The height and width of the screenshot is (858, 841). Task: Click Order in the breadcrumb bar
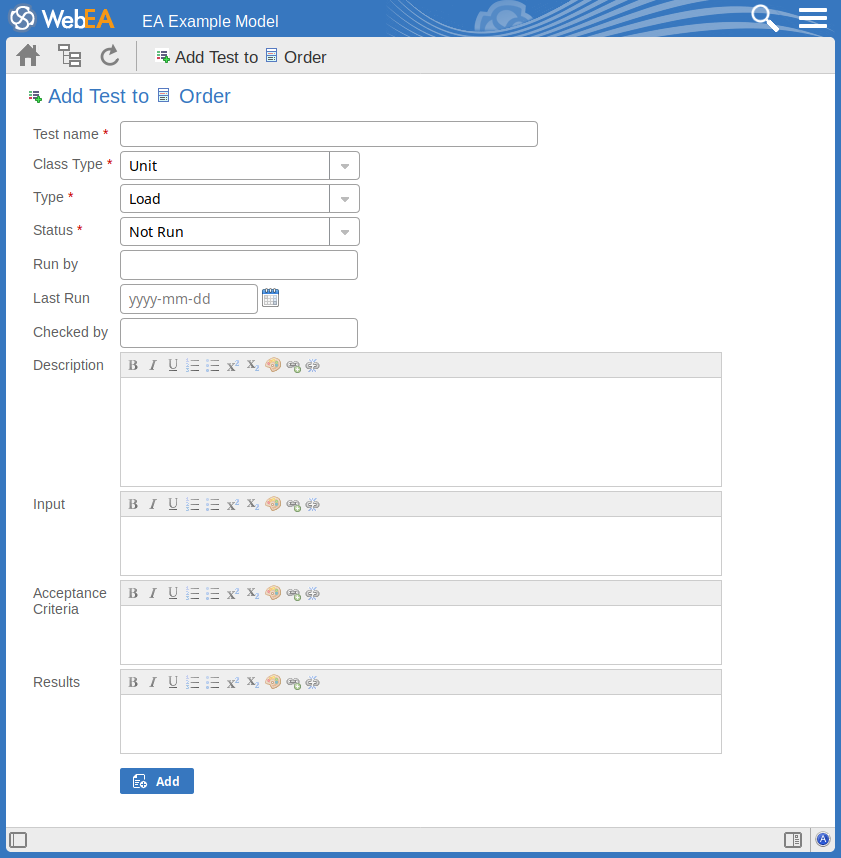tap(304, 57)
